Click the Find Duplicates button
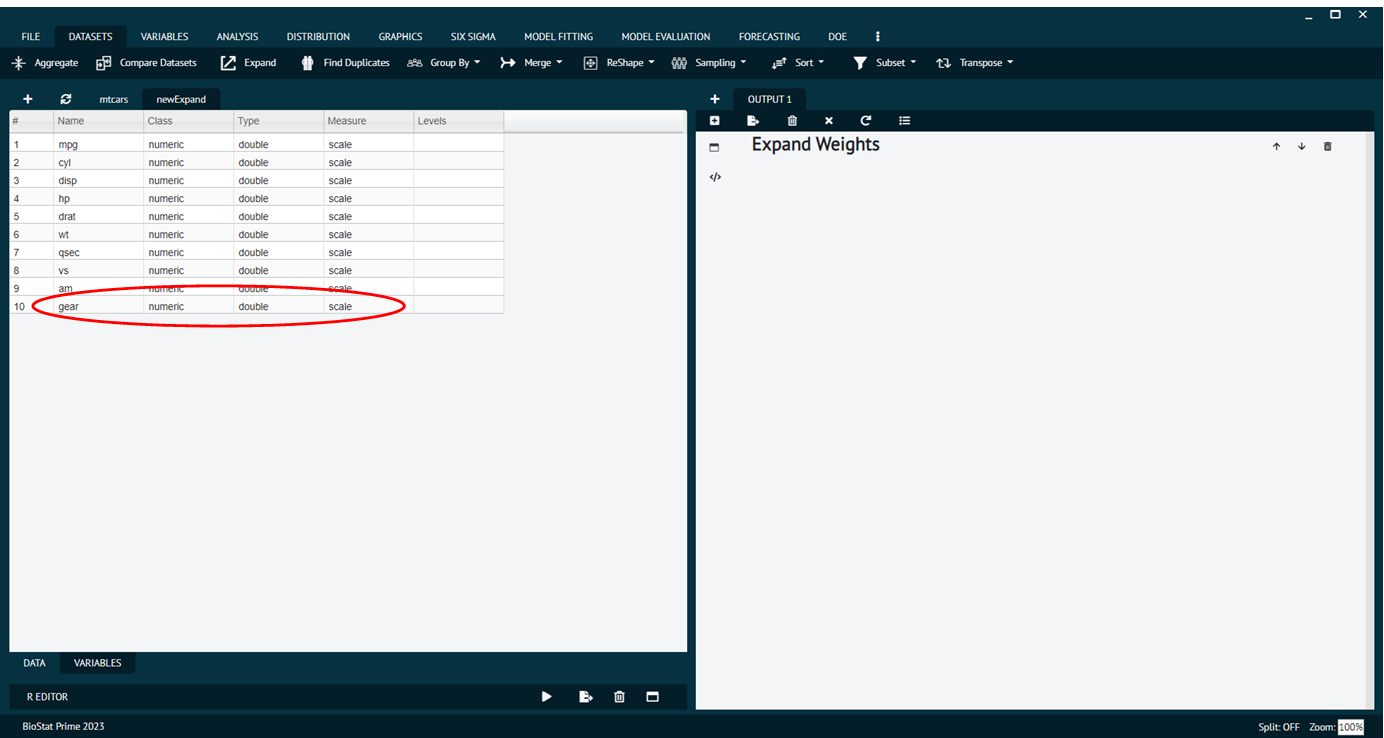Image resolution: width=1384 pixels, height=738 pixels. [346, 63]
